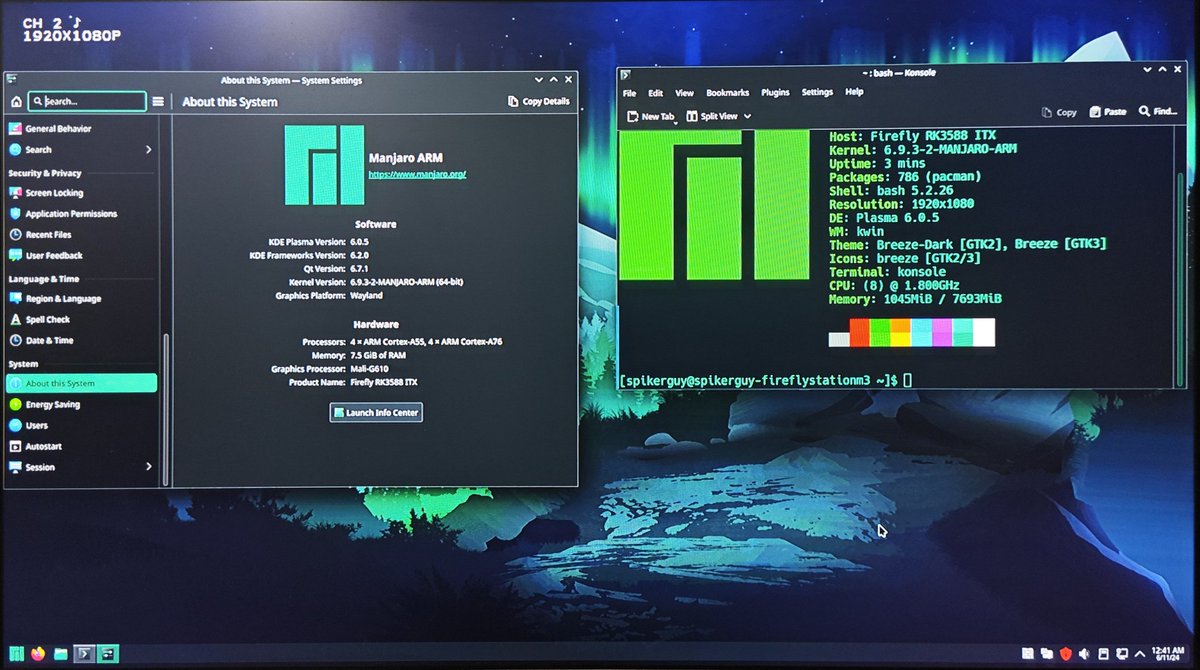1200x670 pixels.
Task: Open the Konsole Help menu
Action: [854, 93]
